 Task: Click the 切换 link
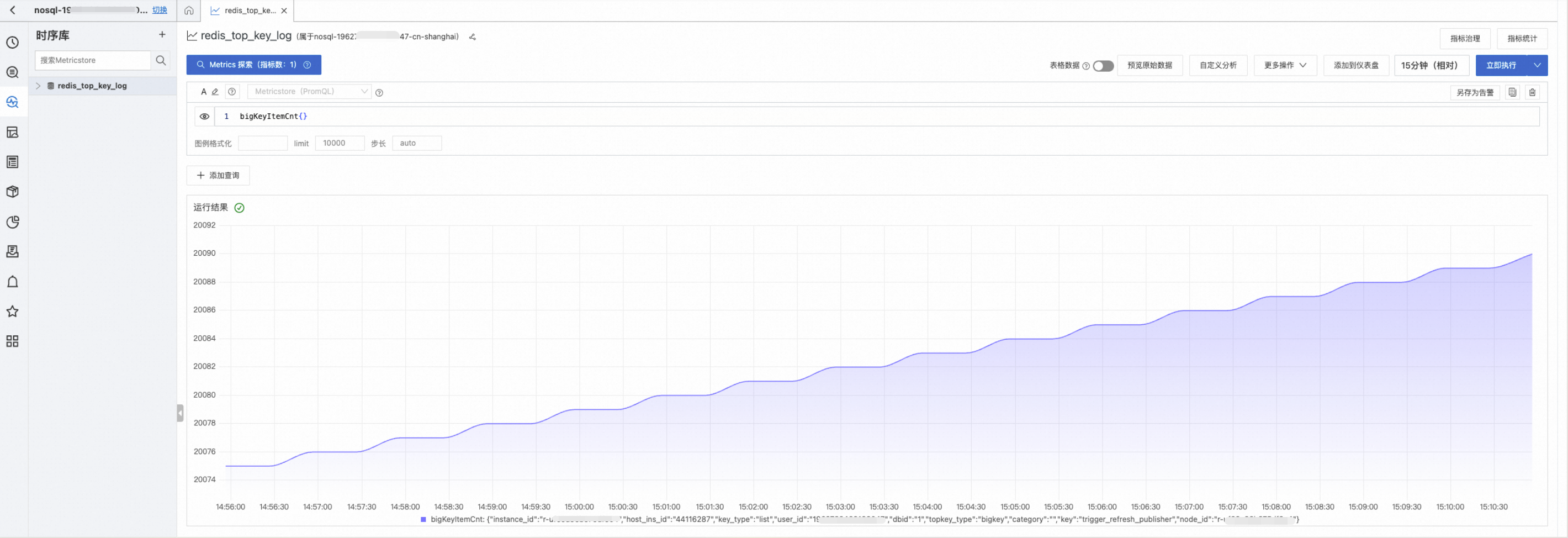[160, 10]
